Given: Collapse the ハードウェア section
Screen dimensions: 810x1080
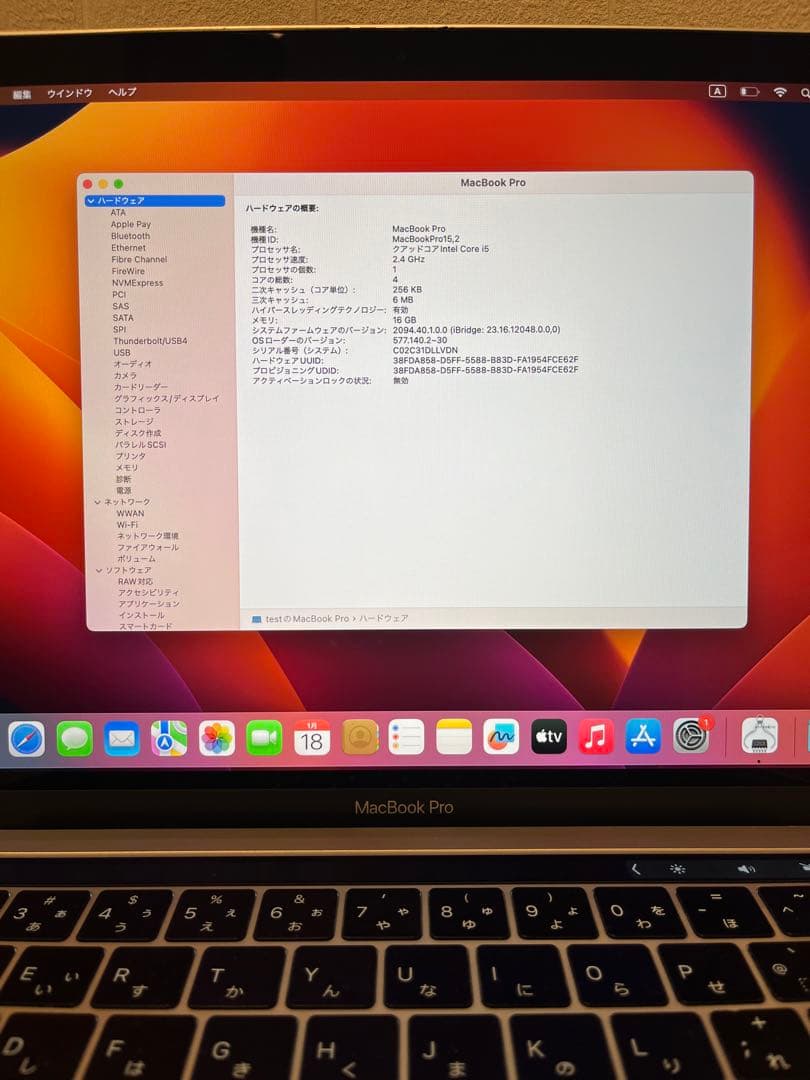Looking at the screenshot, I should click(92, 201).
